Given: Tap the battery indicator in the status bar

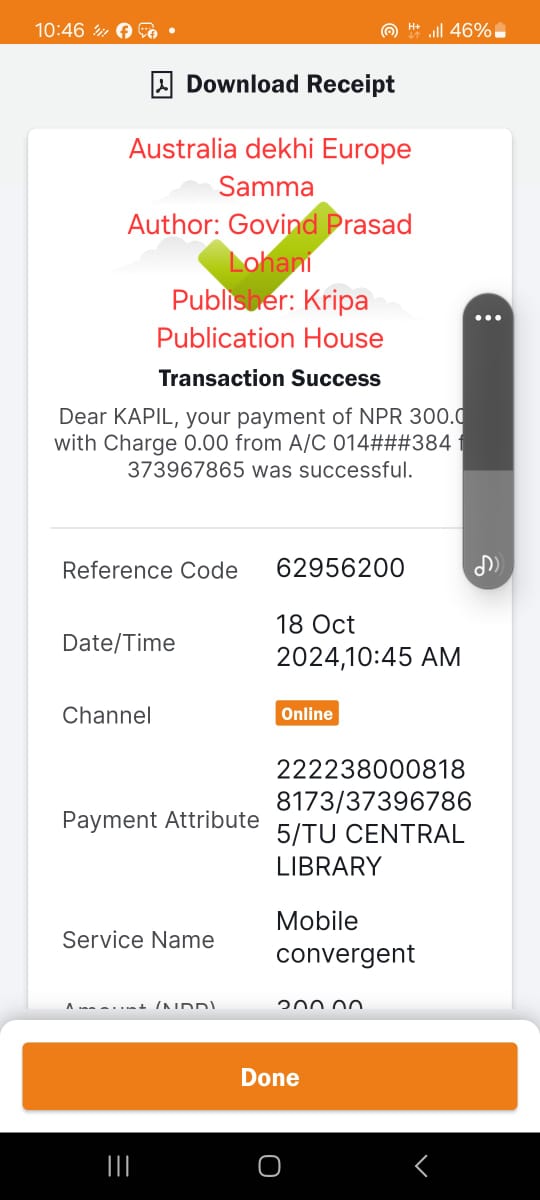Looking at the screenshot, I should [x=501, y=31].
